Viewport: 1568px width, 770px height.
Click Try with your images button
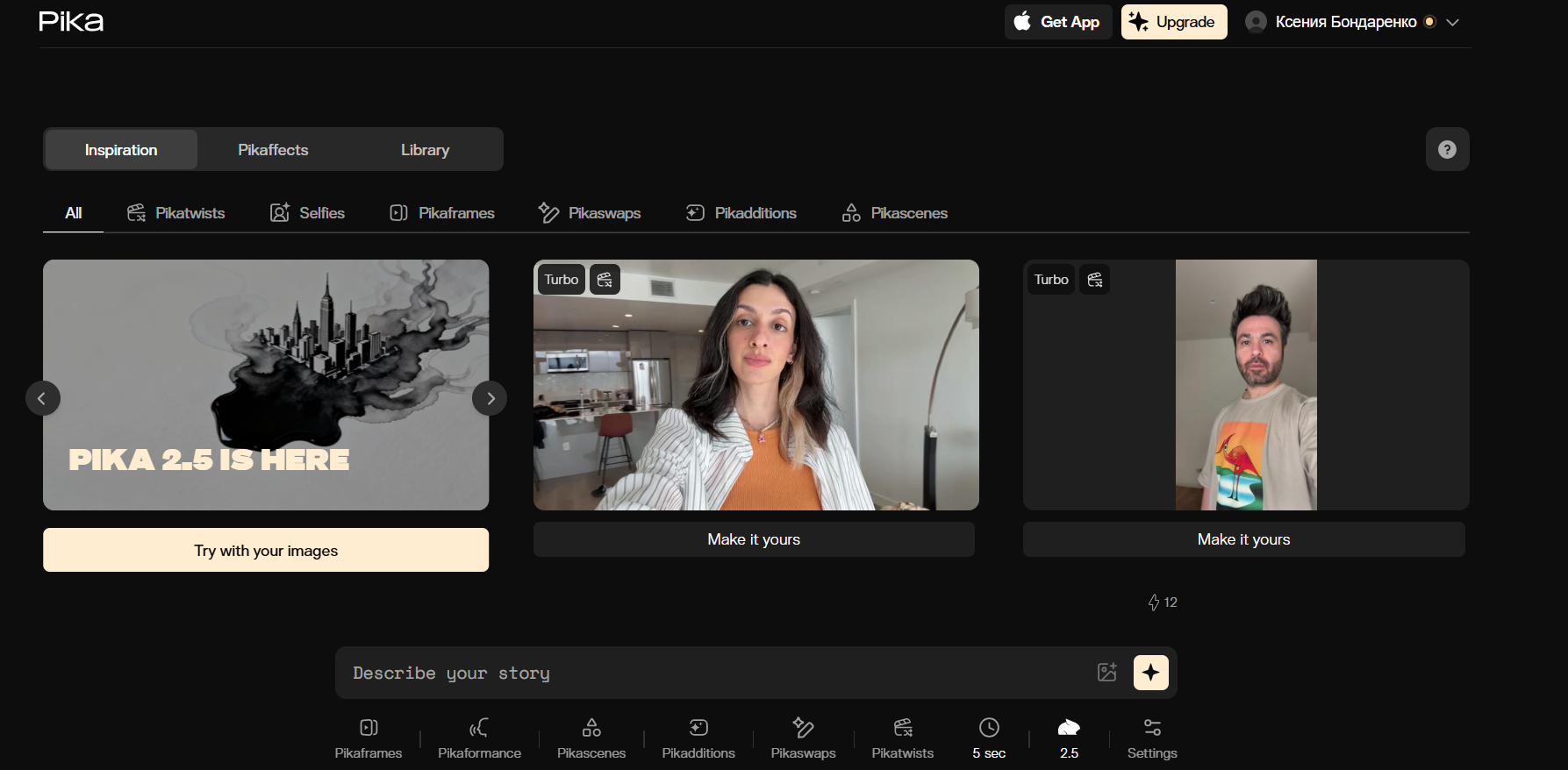[266, 550]
